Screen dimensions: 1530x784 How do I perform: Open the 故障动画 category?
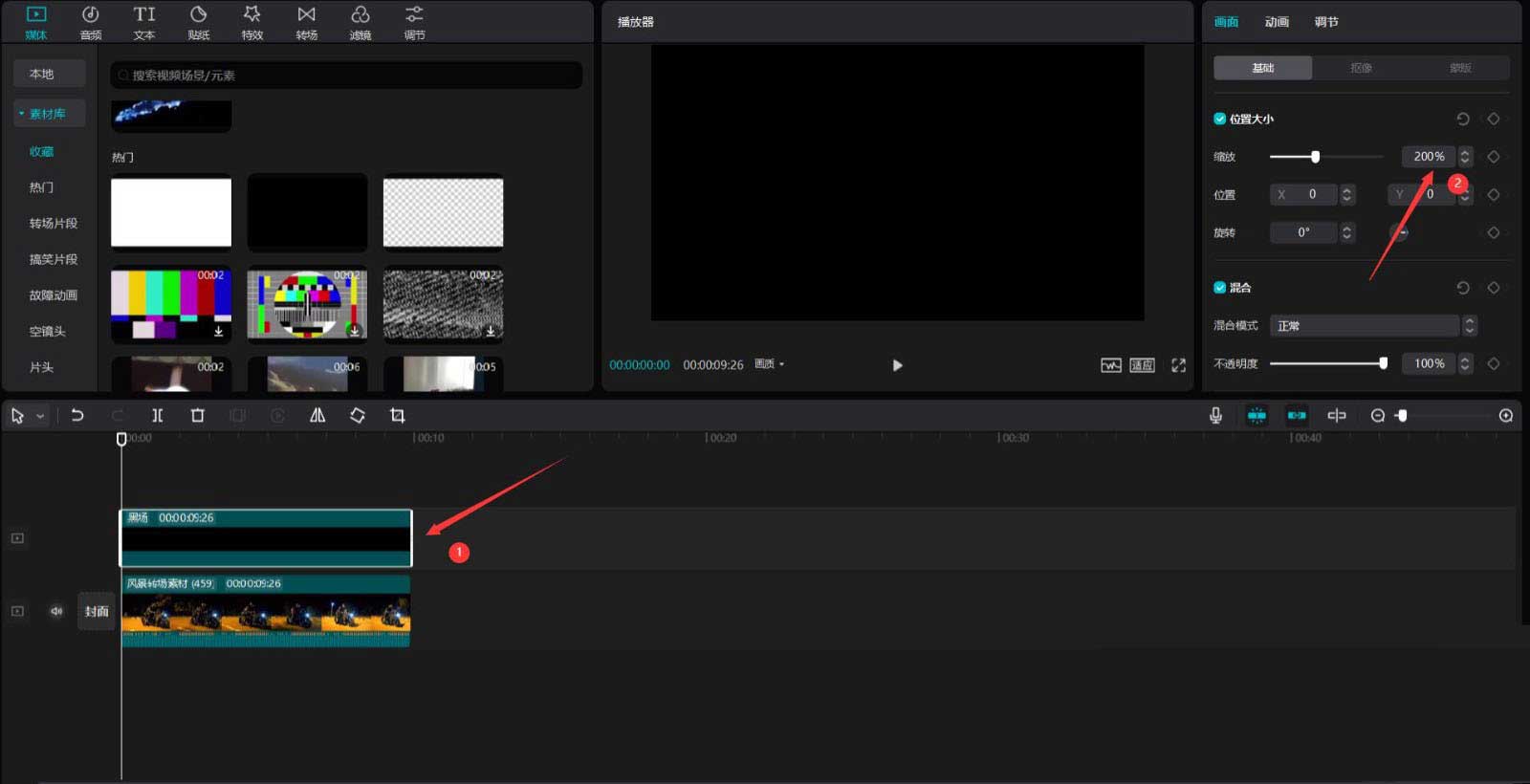54,295
